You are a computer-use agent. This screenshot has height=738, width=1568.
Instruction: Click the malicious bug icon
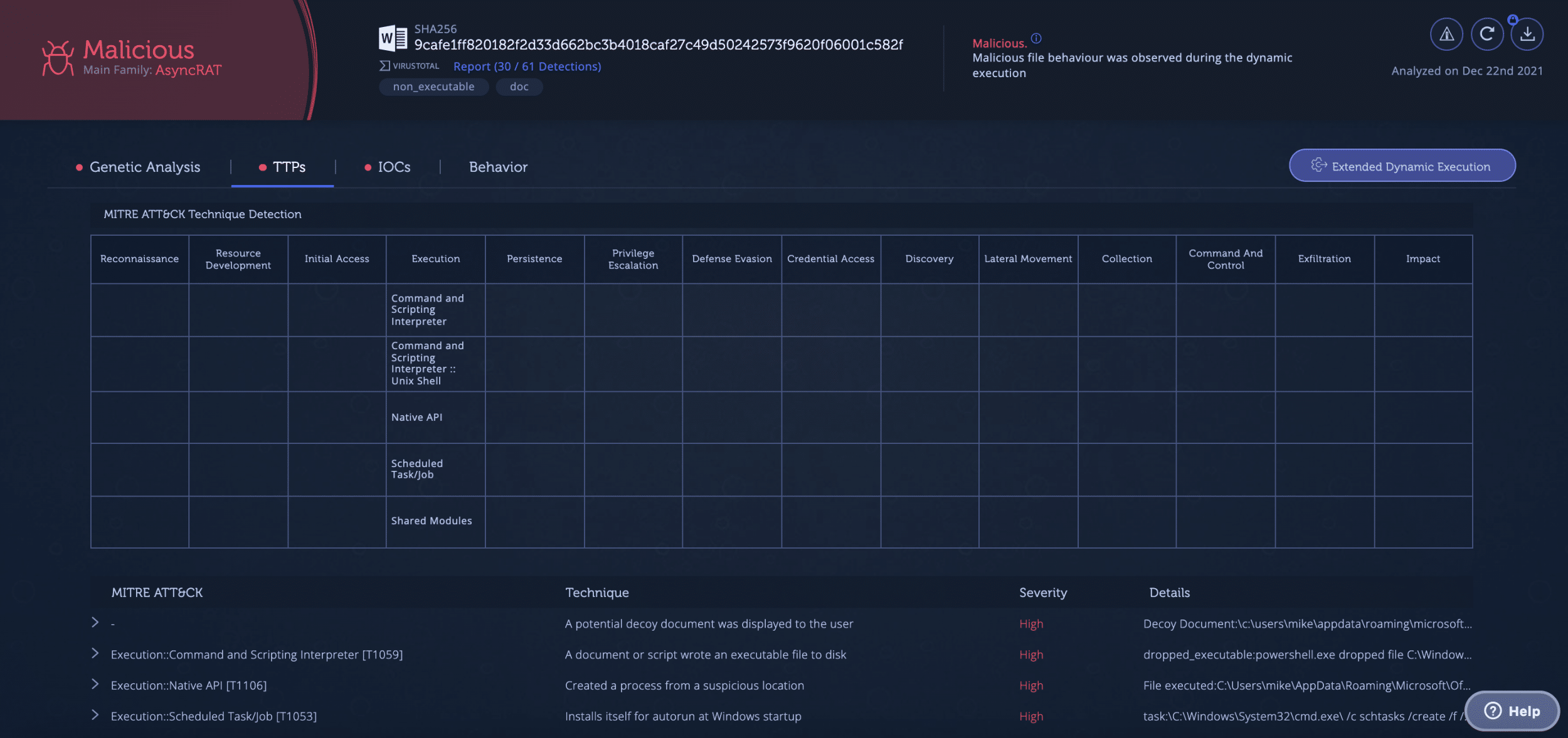(x=58, y=58)
